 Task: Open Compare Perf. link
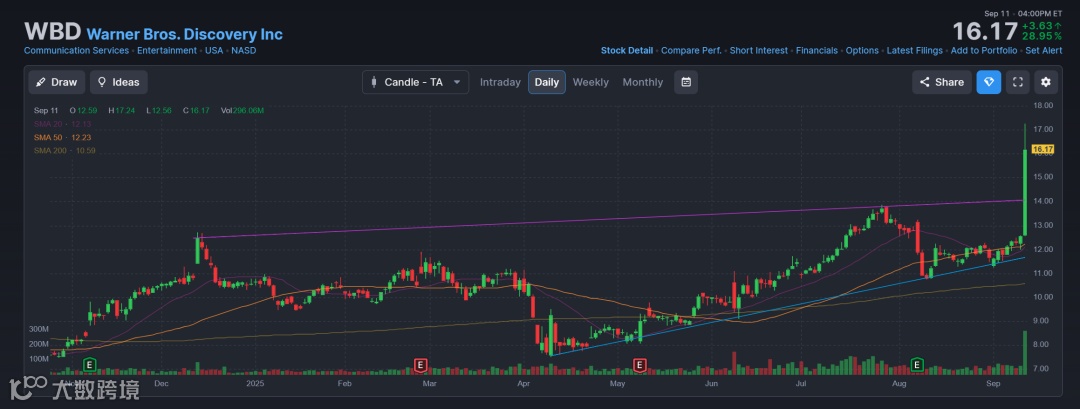(692, 50)
